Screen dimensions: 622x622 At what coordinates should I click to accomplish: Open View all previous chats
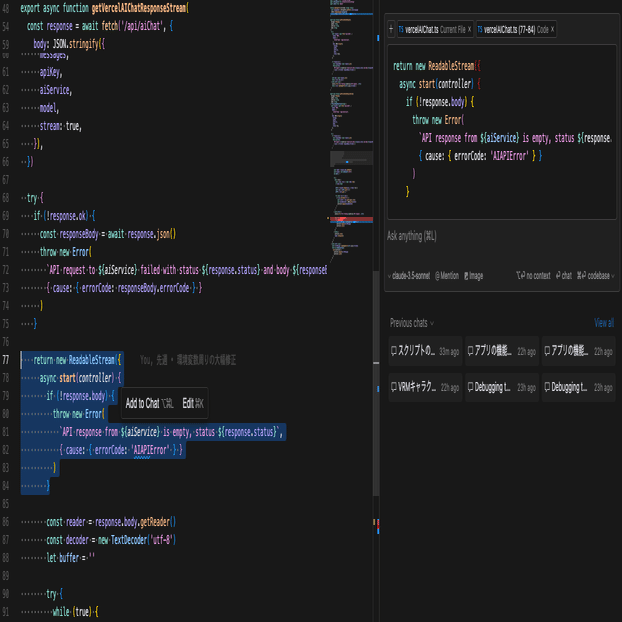(604, 323)
